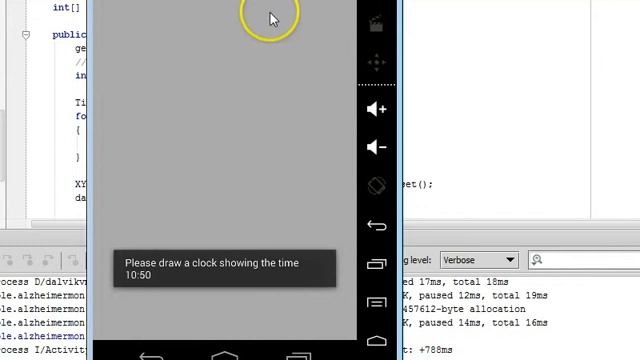Rotate the emulator screen using the rotate icon
This screenshot has height=360, width=640.
tap(376, 186)
